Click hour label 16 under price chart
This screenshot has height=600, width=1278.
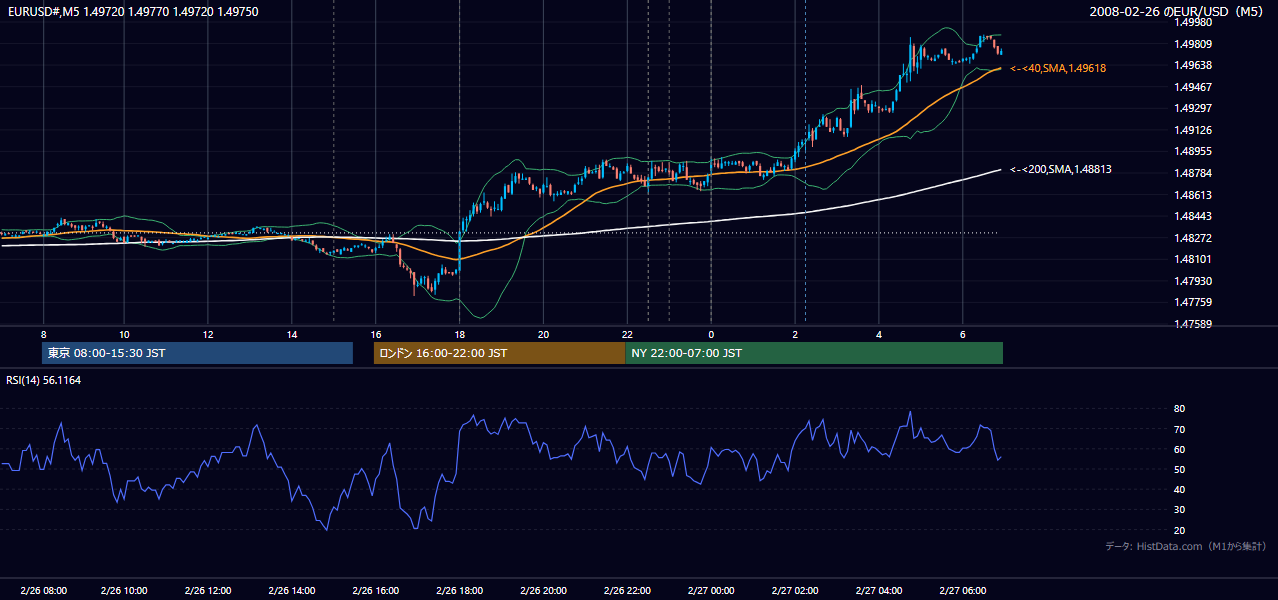coord(376,334)
